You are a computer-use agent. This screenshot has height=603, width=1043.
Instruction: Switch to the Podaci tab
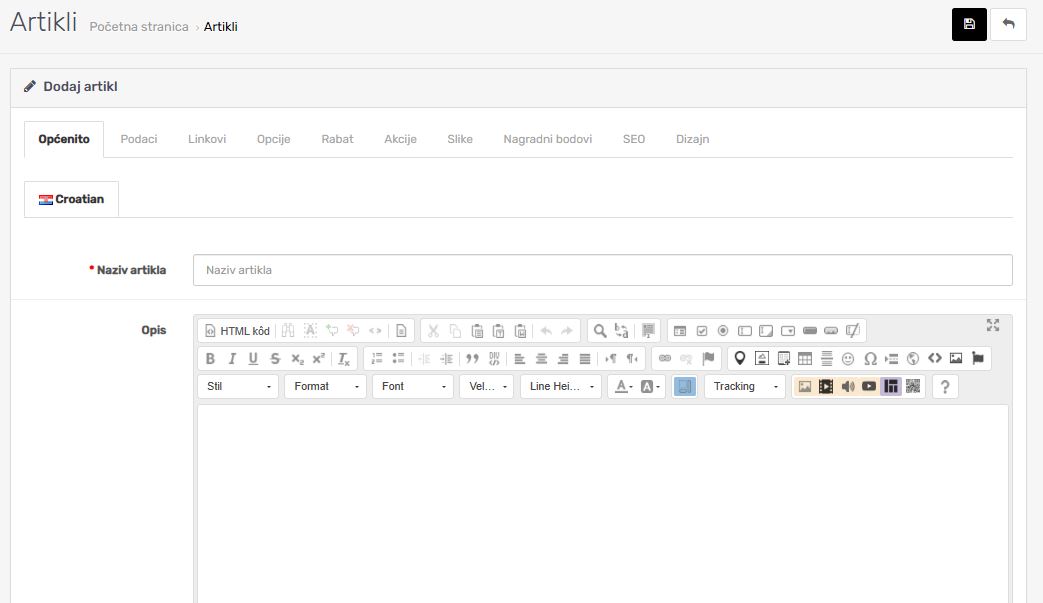139,139
